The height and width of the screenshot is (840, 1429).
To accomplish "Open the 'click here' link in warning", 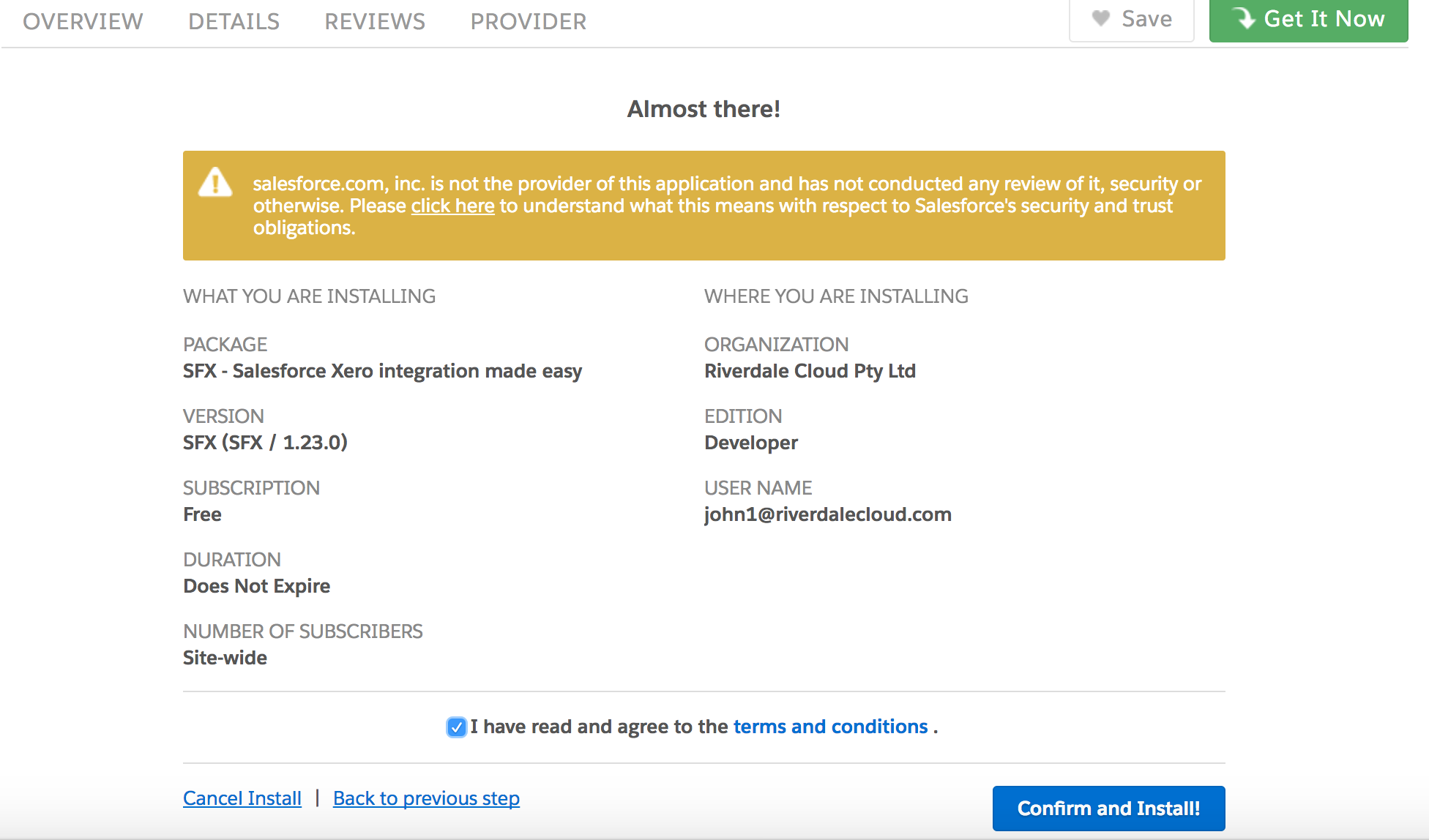I will (x=452, y=206).
